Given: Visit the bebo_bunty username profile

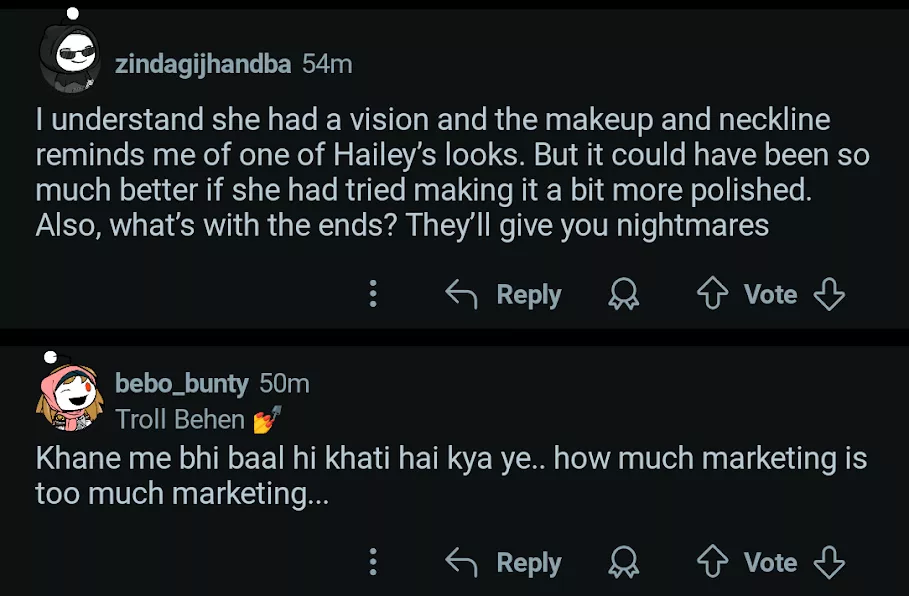Looking at the screenshot, I should (x=182, y=383).
